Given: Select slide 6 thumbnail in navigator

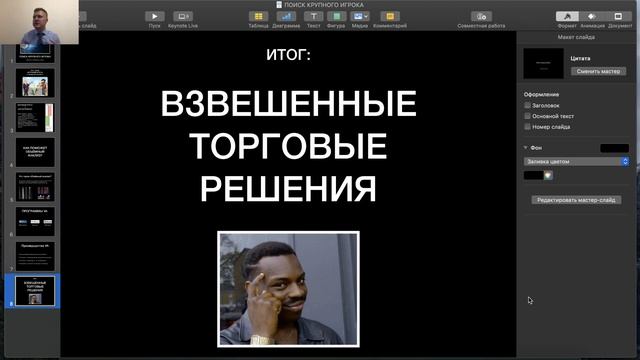Looking at the screenshot, I should tap(35, 222).
